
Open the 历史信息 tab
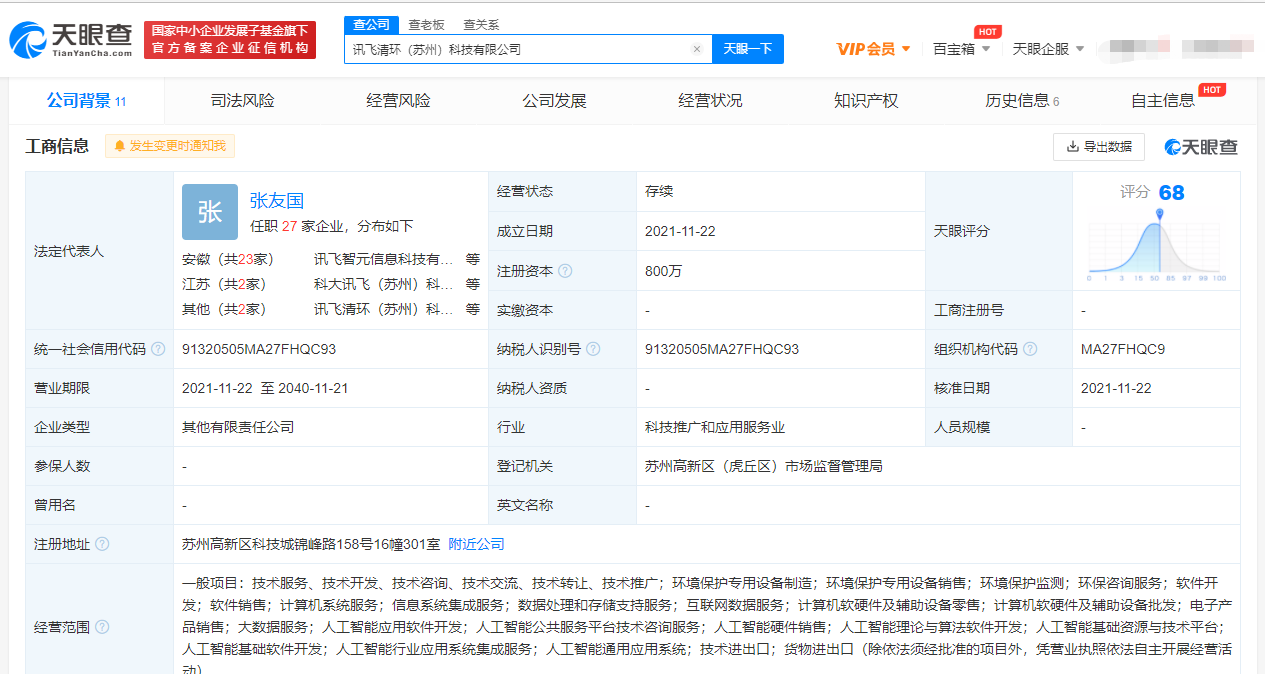1022,100
